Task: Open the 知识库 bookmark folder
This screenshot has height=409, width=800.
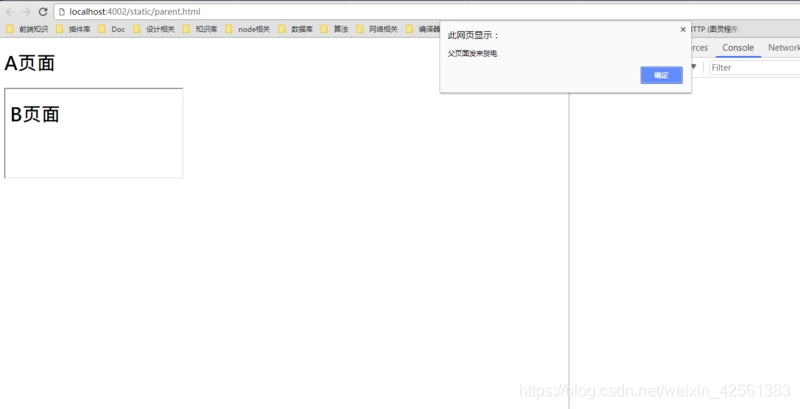Action: pyautogui.click(x=200, y=29)
